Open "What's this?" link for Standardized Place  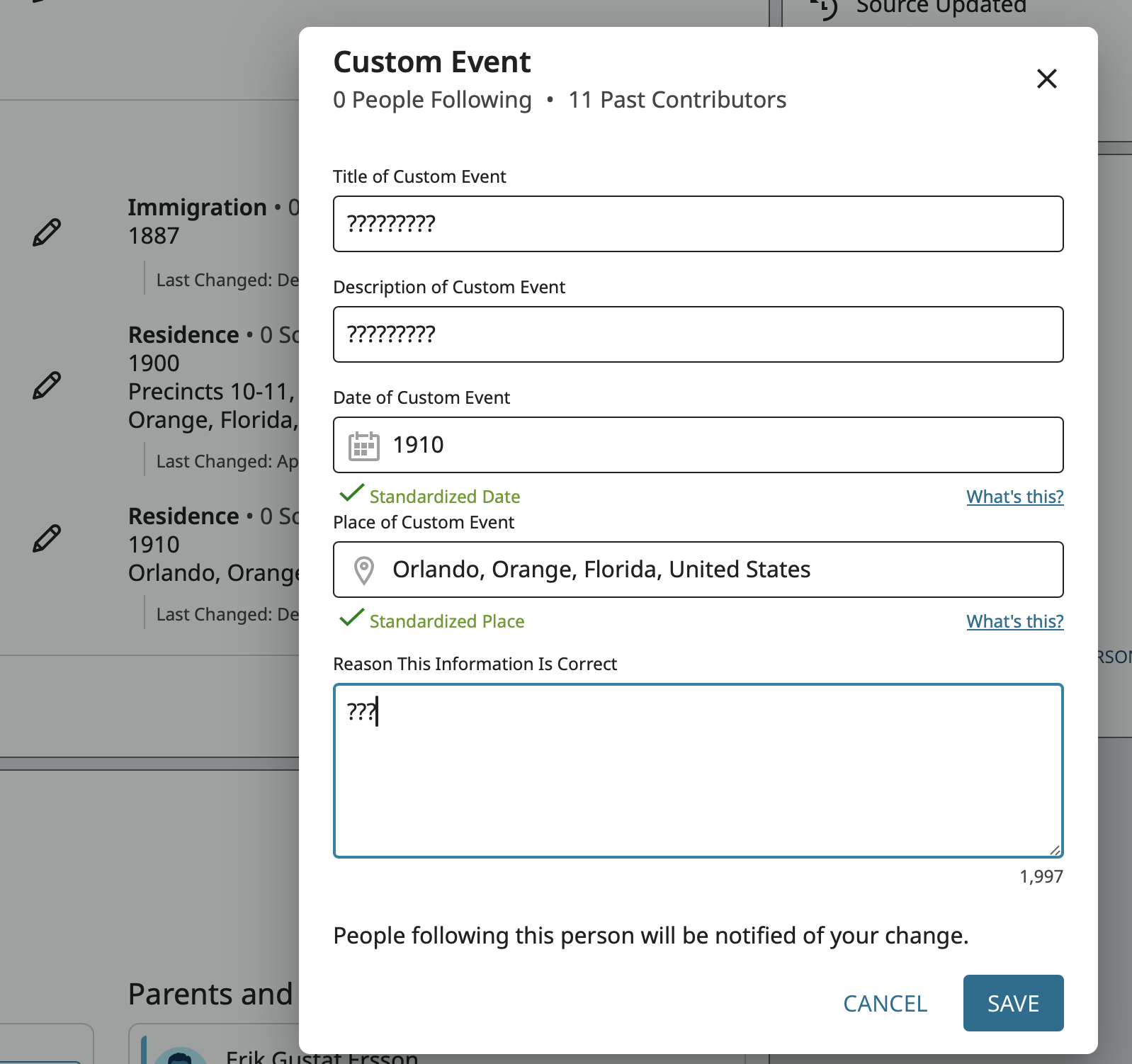pyautogui.click(x=1014, y=621)
